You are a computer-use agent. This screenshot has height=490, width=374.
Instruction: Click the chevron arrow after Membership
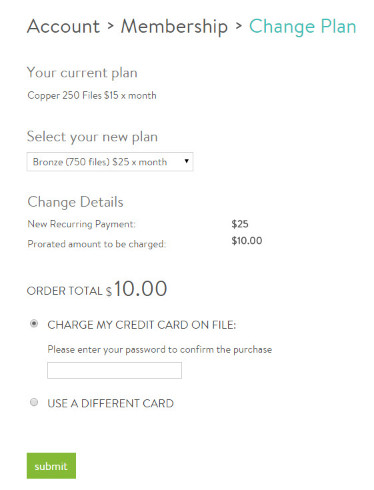[238, 25]
